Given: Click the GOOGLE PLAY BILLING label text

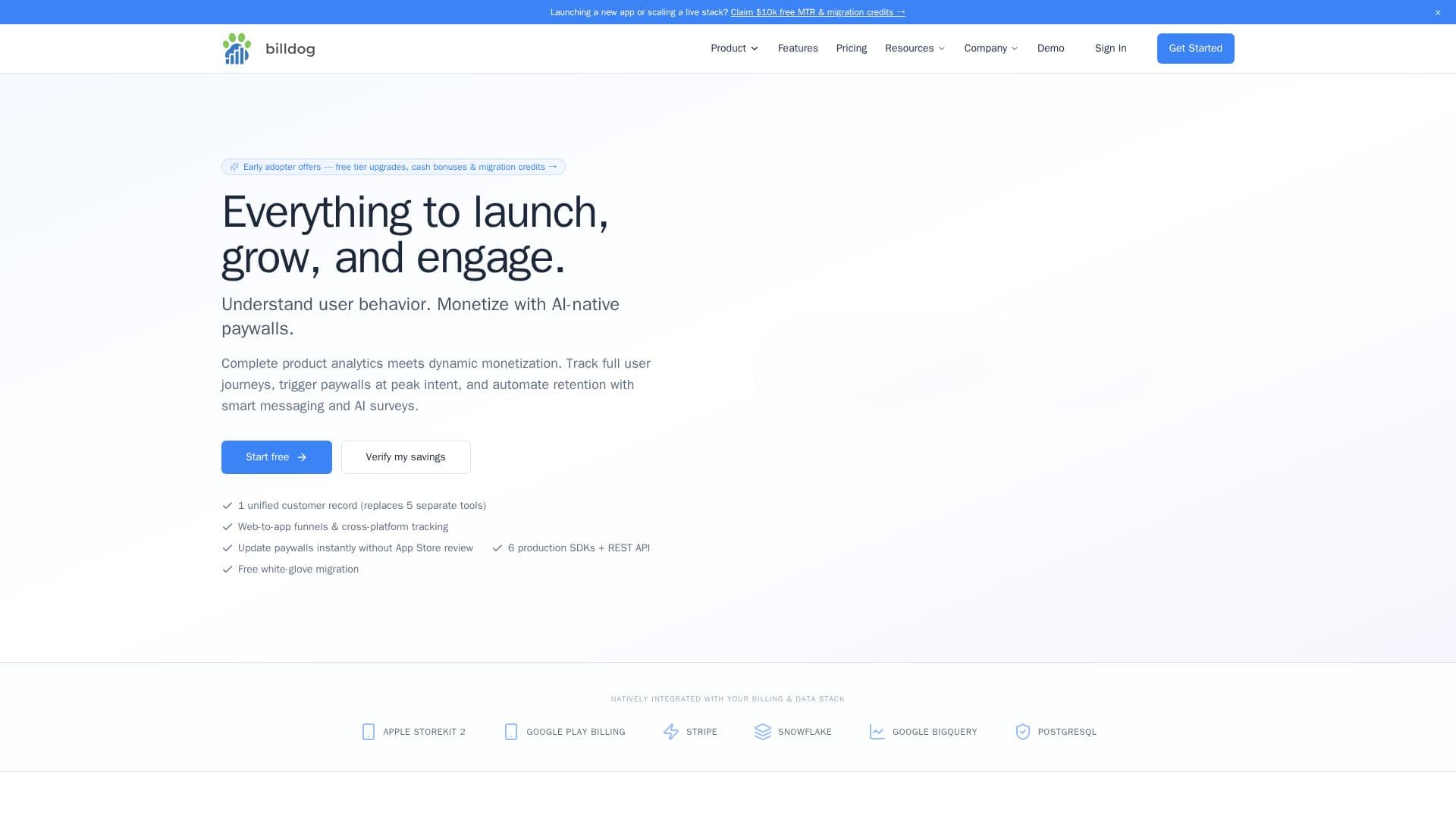Looking at the screenshot, I should (x=576, y=733).
